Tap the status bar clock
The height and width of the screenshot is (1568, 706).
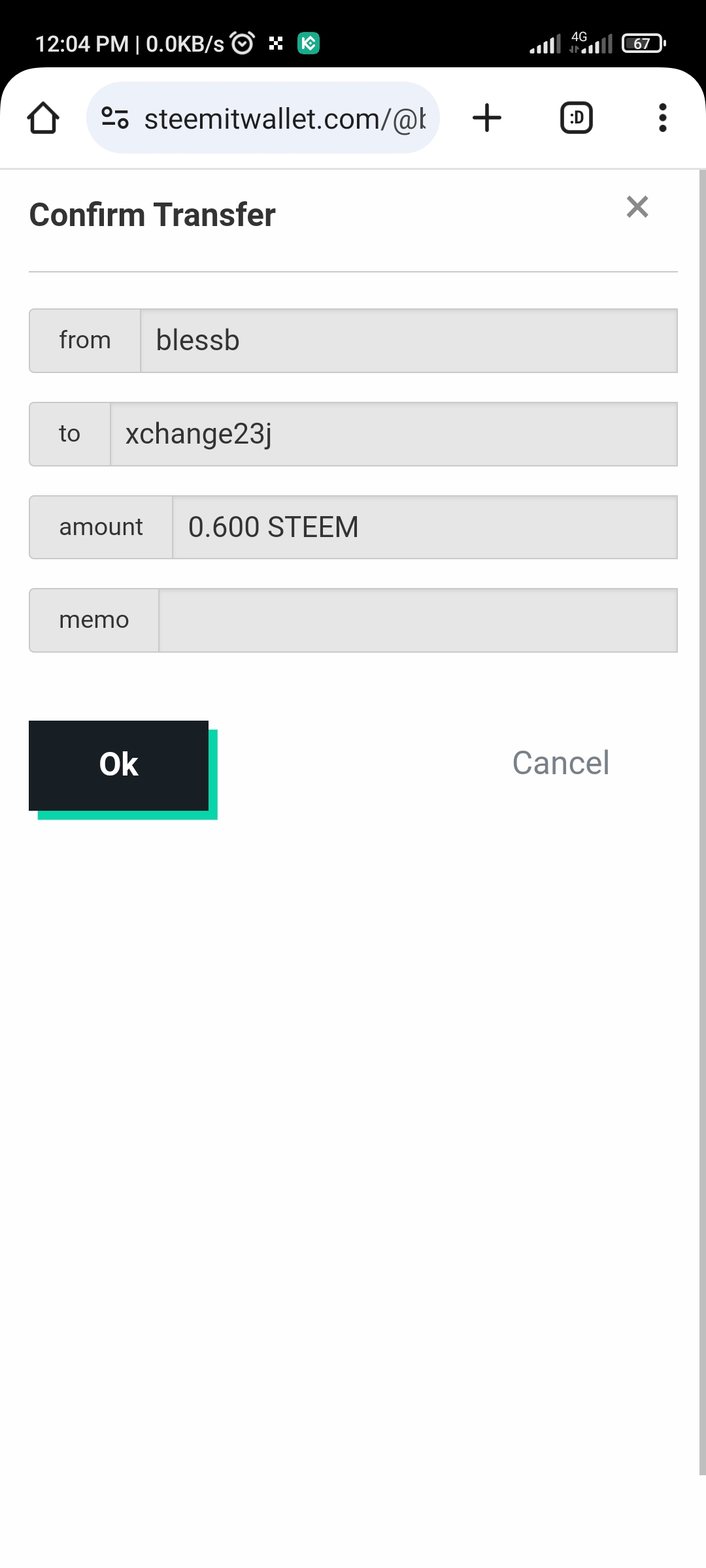point(82,44)
